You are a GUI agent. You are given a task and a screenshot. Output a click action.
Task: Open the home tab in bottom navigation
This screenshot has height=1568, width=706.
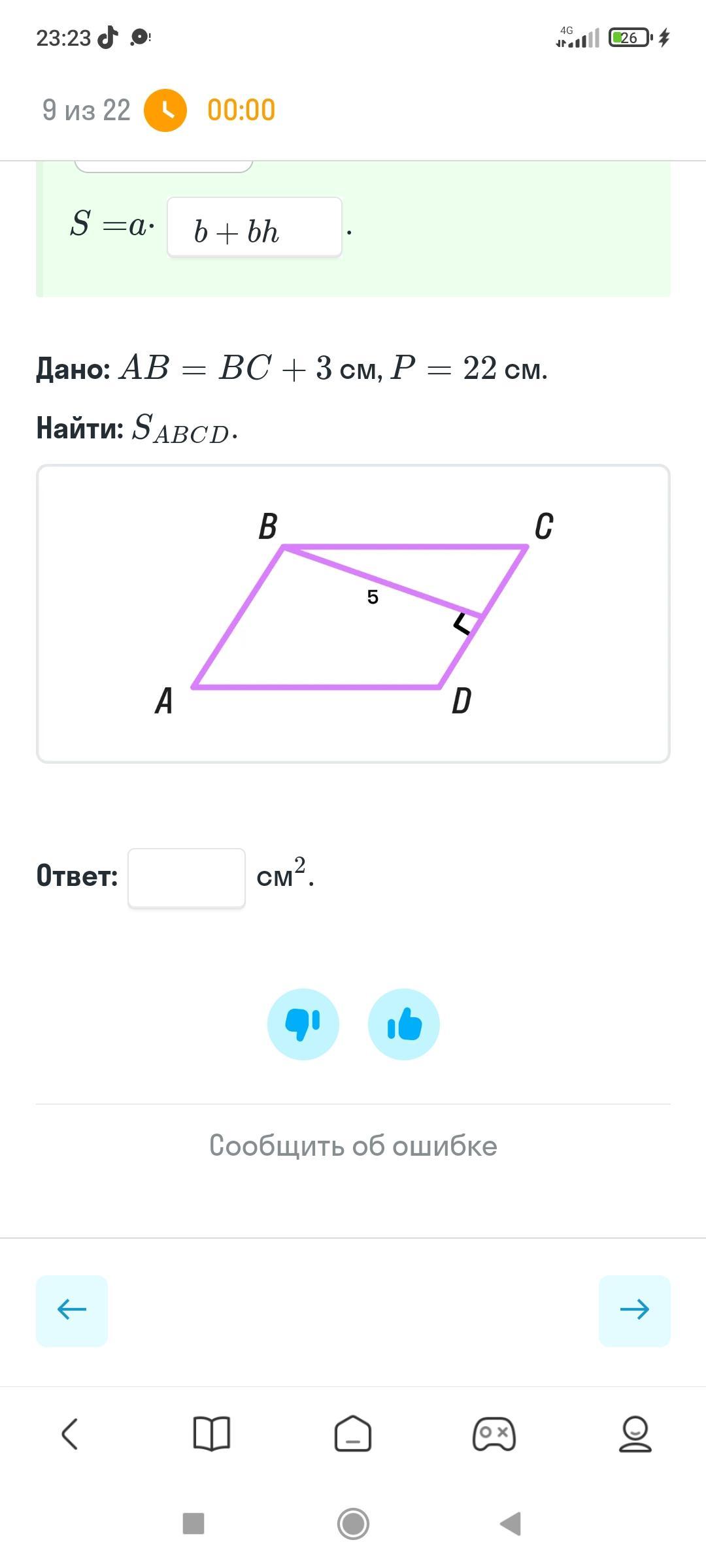pos(353,1434)
